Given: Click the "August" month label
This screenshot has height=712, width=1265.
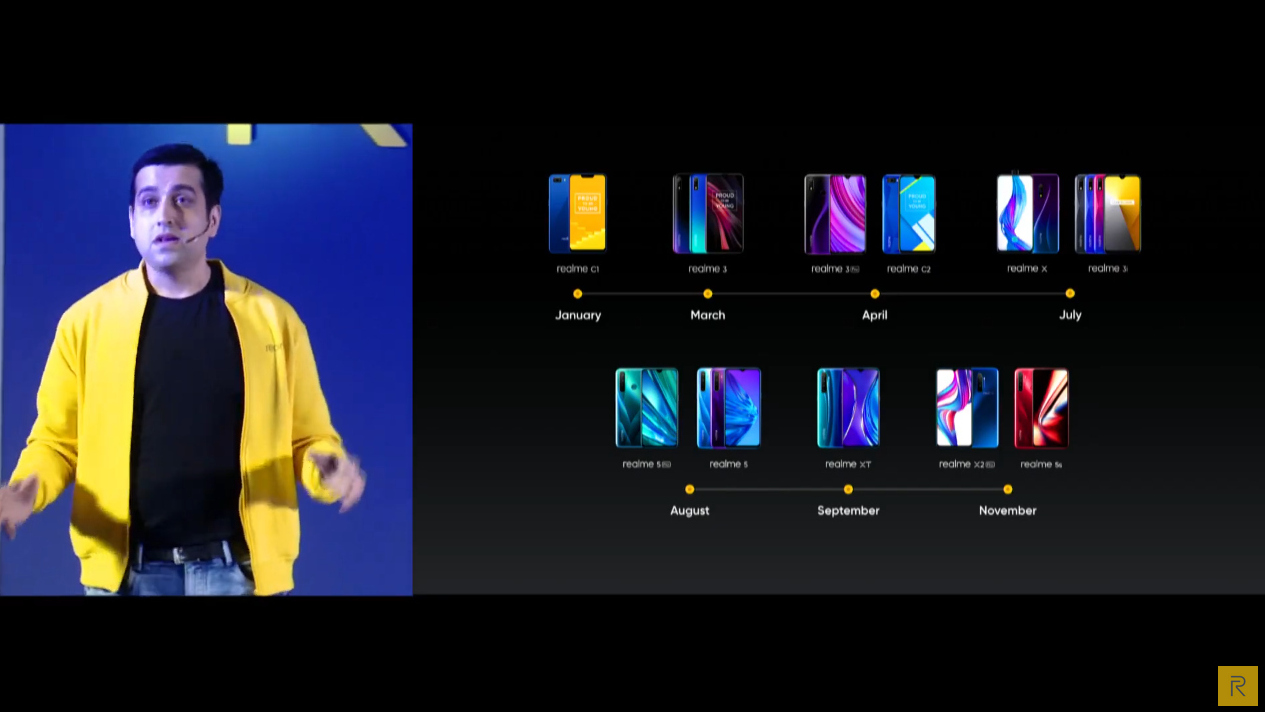Looking at the screenshot, I should point(690,510).
